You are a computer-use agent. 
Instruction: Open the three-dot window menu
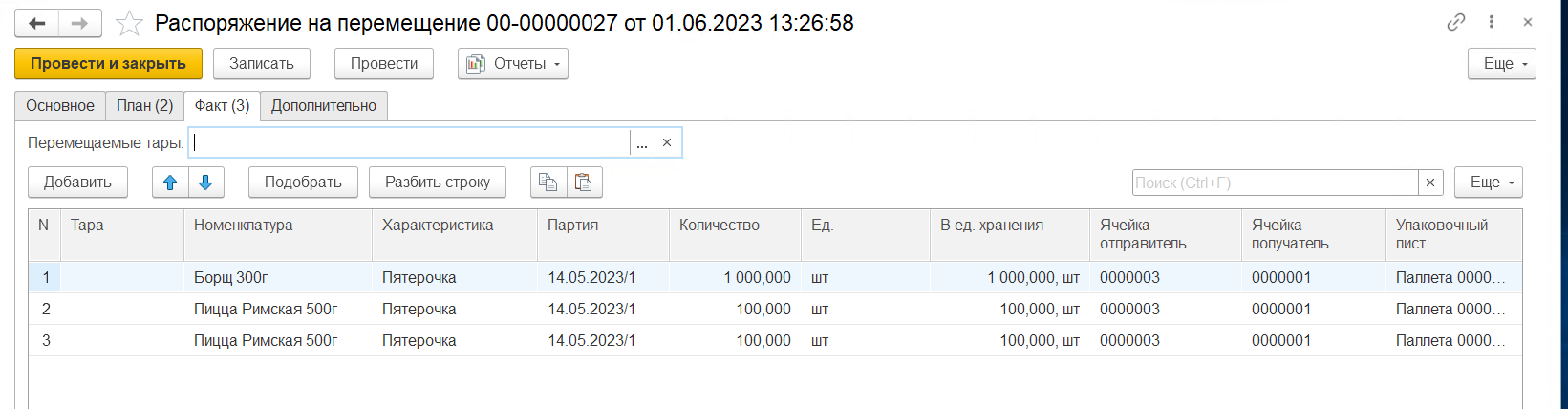(x=1492, y=22)
